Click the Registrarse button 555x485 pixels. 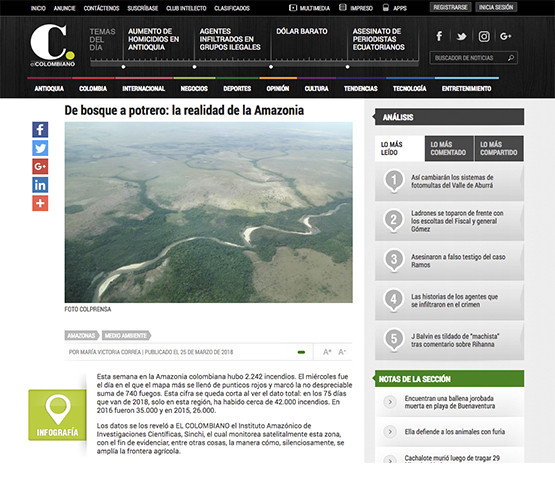(450, 7)
